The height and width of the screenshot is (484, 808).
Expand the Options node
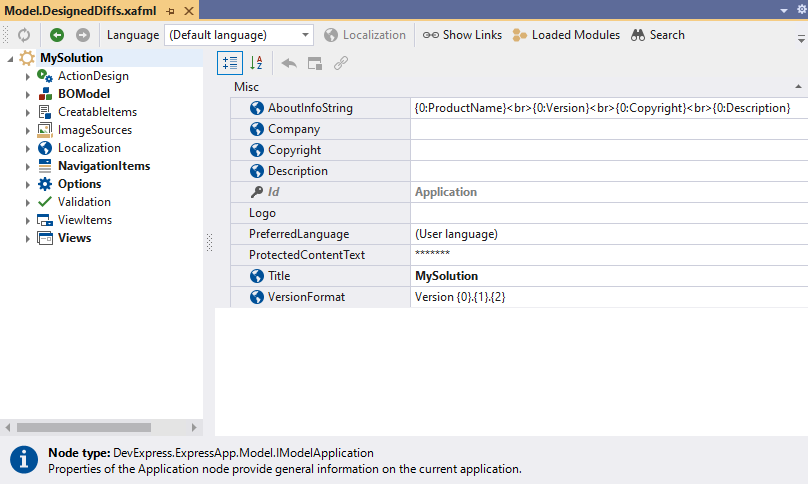tap(28, 185)
